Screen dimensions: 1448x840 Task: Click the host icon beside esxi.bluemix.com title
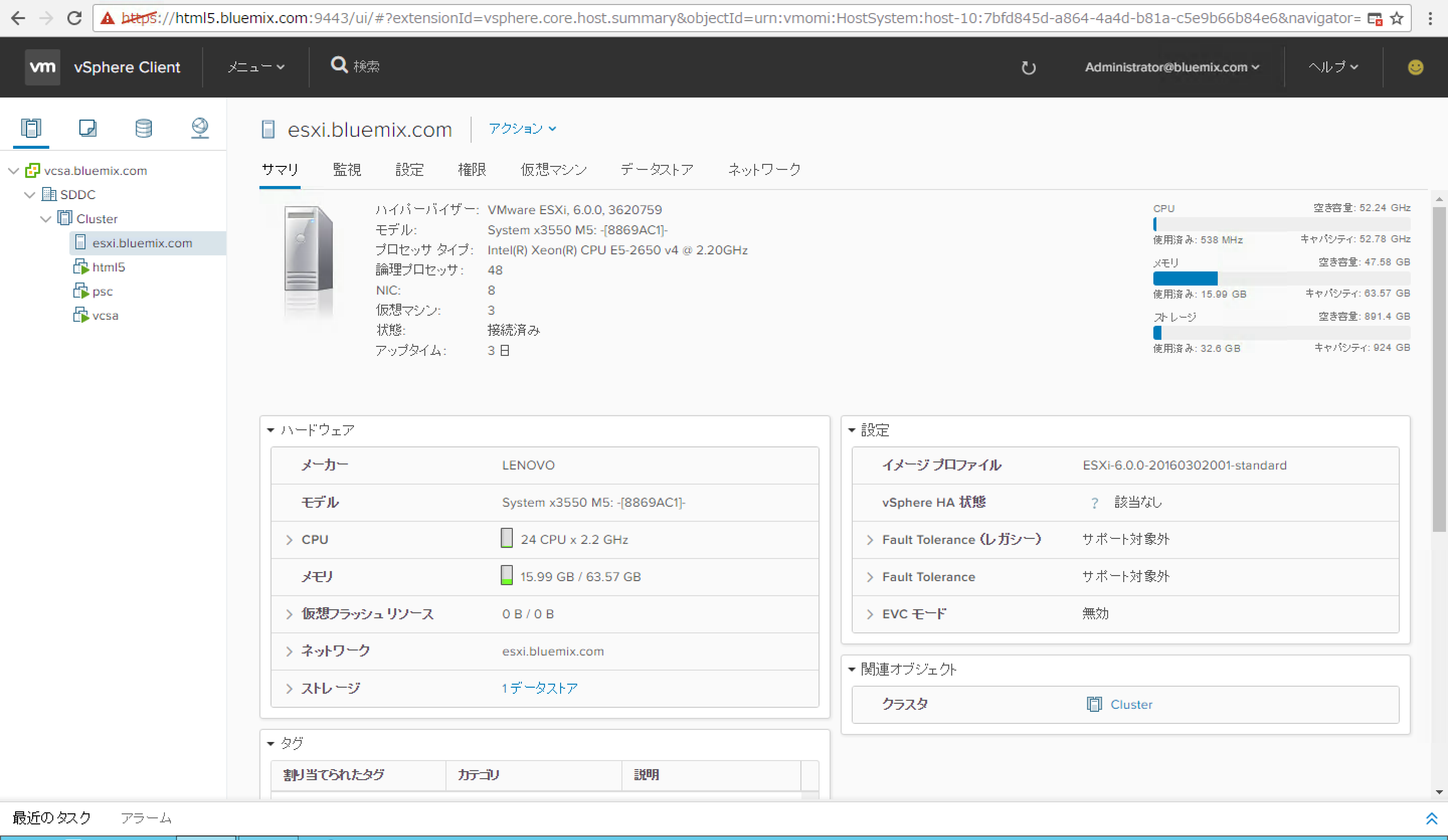coord(268,129)
